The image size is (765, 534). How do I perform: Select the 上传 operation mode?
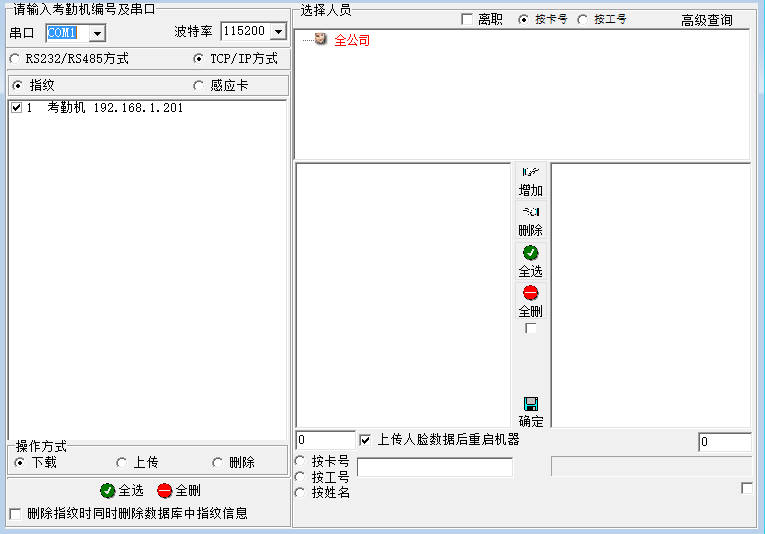[122, 463]
